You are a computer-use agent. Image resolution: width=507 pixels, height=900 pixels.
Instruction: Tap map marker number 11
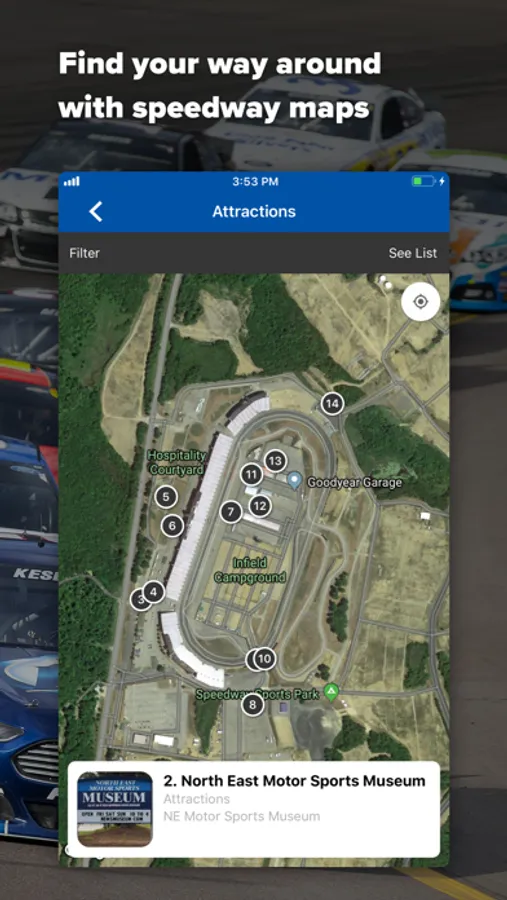pyautogui.click(x=251, y=475)
